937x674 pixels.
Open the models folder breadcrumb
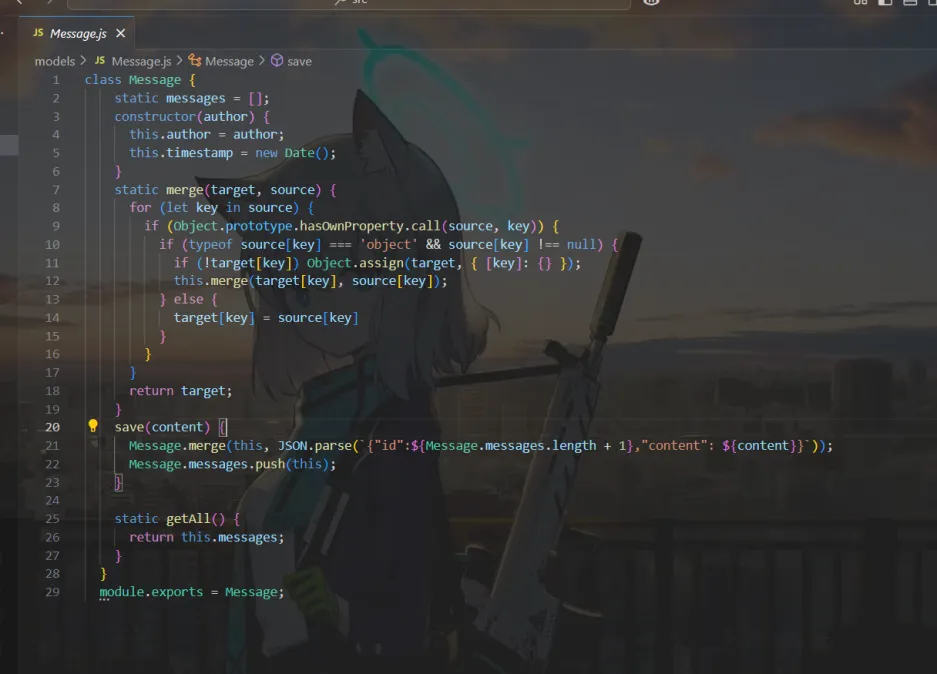[54, 62]
